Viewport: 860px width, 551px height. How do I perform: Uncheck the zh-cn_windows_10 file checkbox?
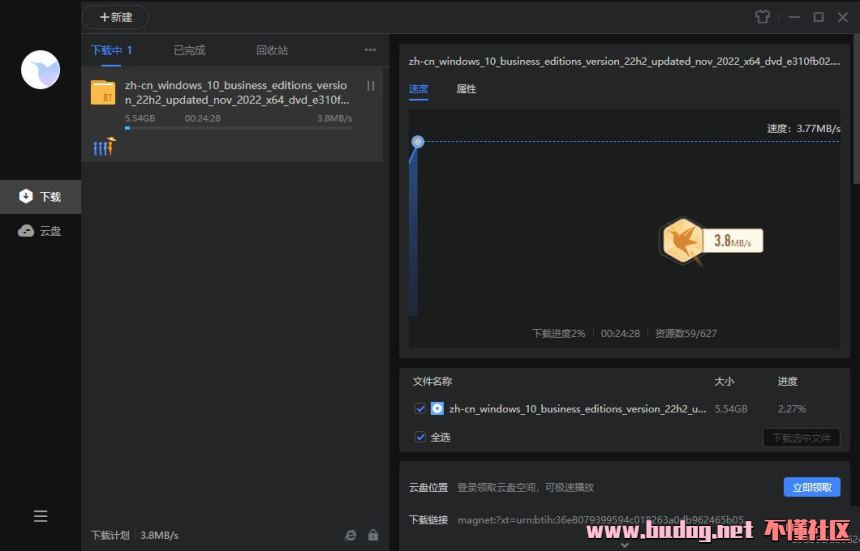click(x=420, y=409)
